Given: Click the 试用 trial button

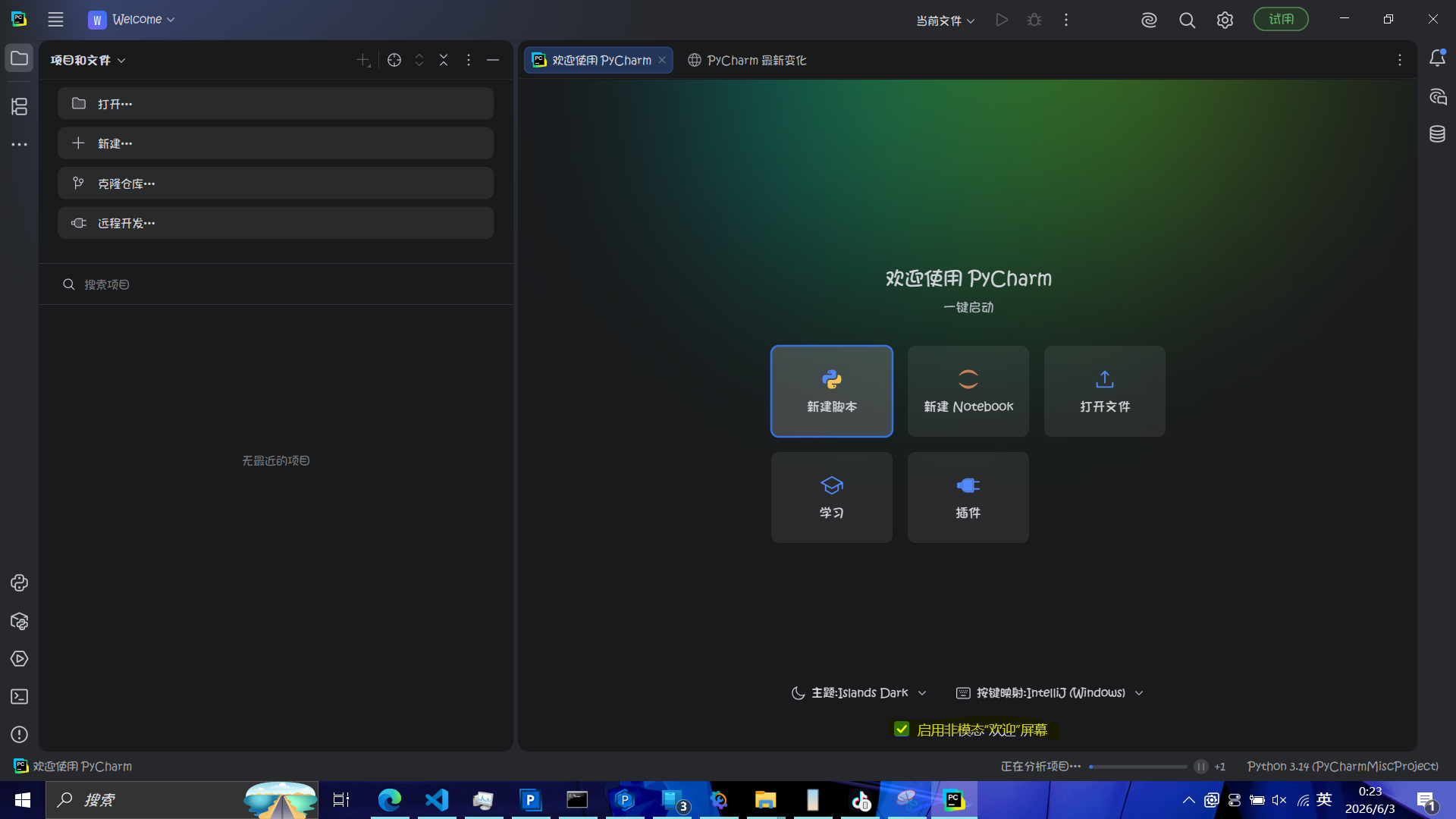Looking at the screenshot, I should coord(1281,20).
